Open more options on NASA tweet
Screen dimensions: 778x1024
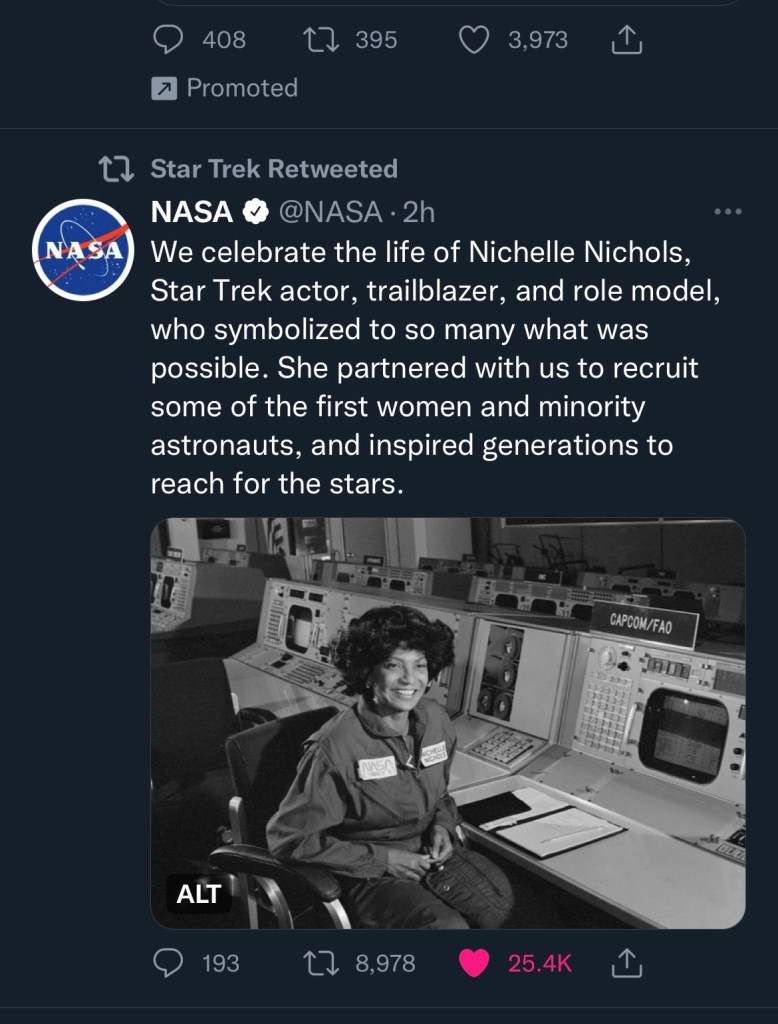click(x=727, y=212)
